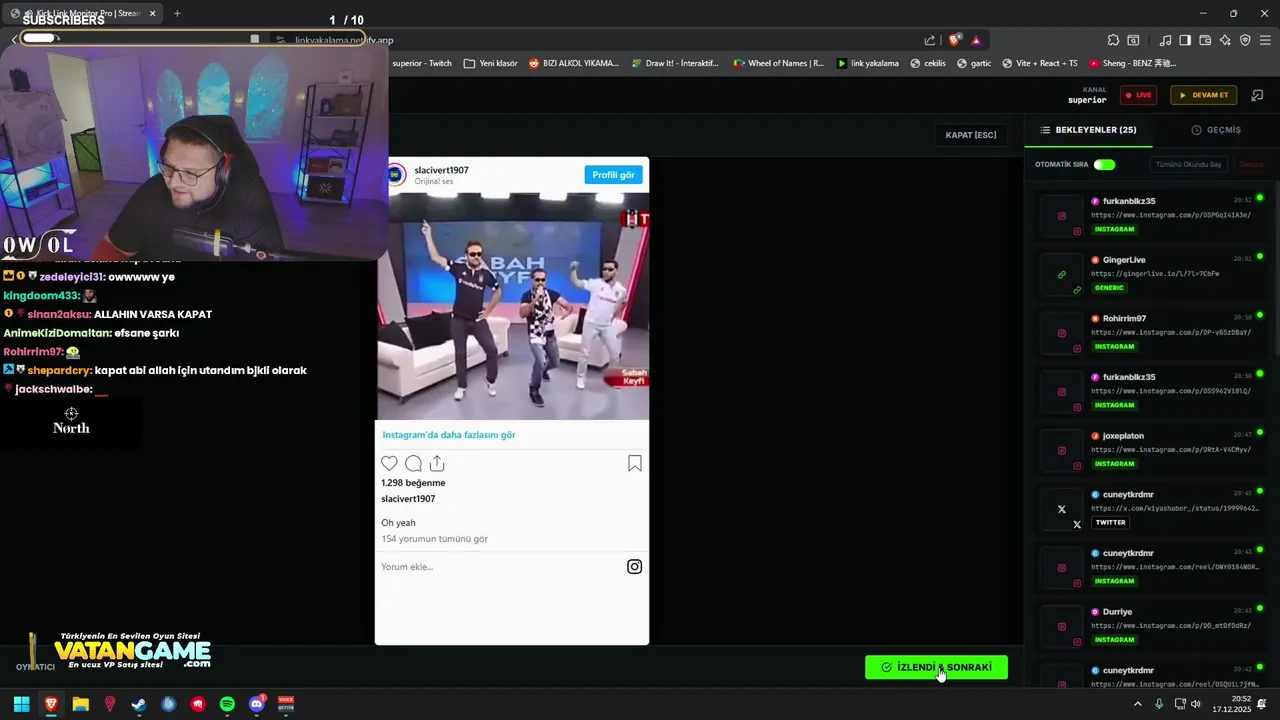Open the link icon thumbnail for GingerLive entry

point(1062,274)
